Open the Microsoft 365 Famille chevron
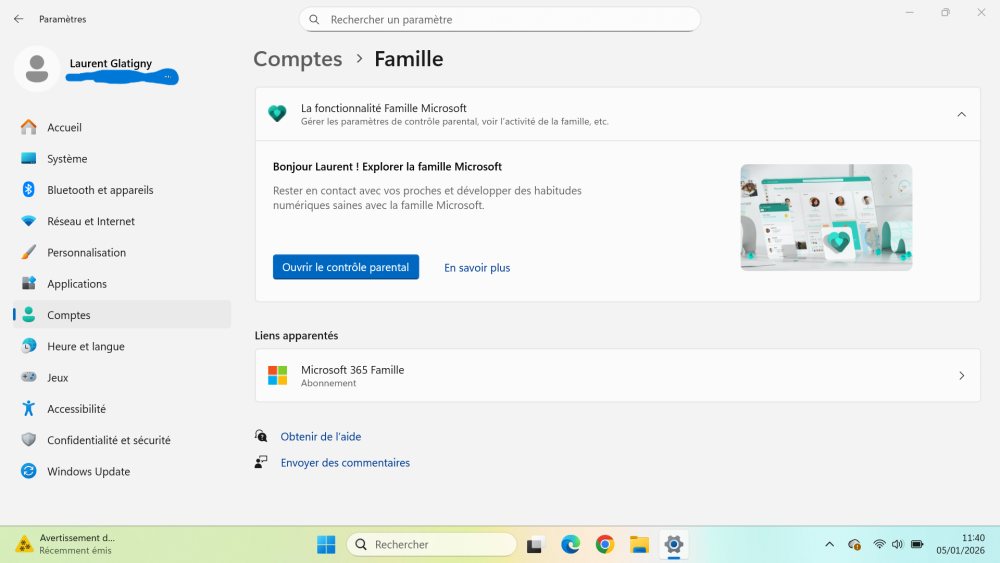Screen dimensions: 1000x563 point(961,376)
